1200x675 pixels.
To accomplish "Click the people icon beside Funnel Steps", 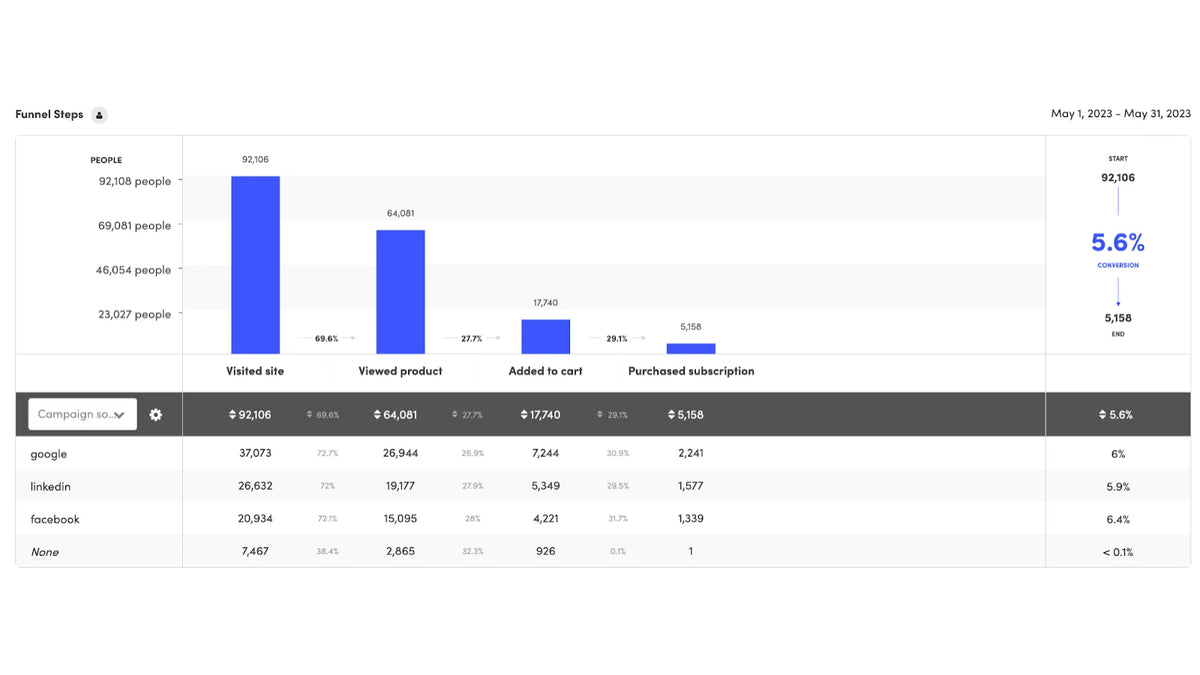I will pyautogui.click(x=99, y=115).
